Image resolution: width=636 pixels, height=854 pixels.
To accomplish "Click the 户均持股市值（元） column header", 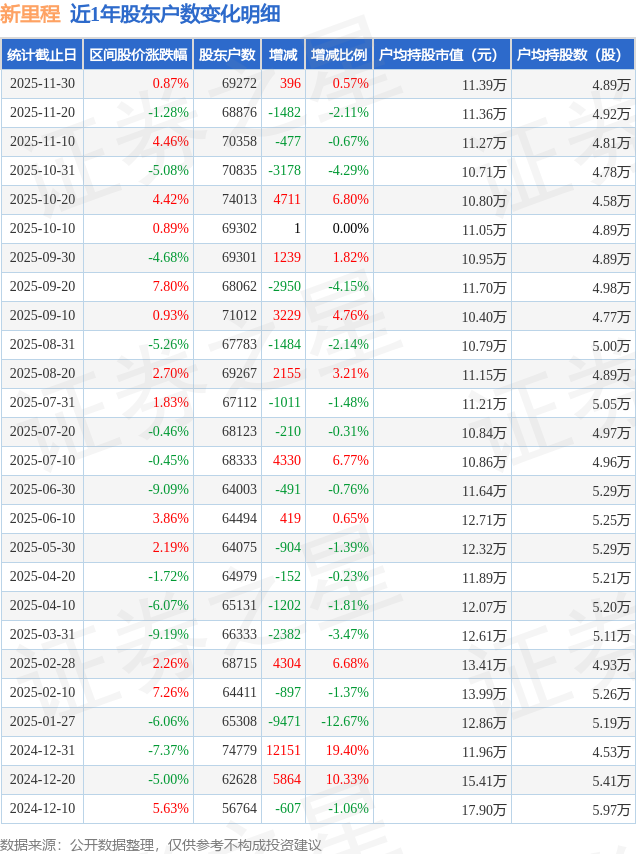I will (x=441, y=55).
